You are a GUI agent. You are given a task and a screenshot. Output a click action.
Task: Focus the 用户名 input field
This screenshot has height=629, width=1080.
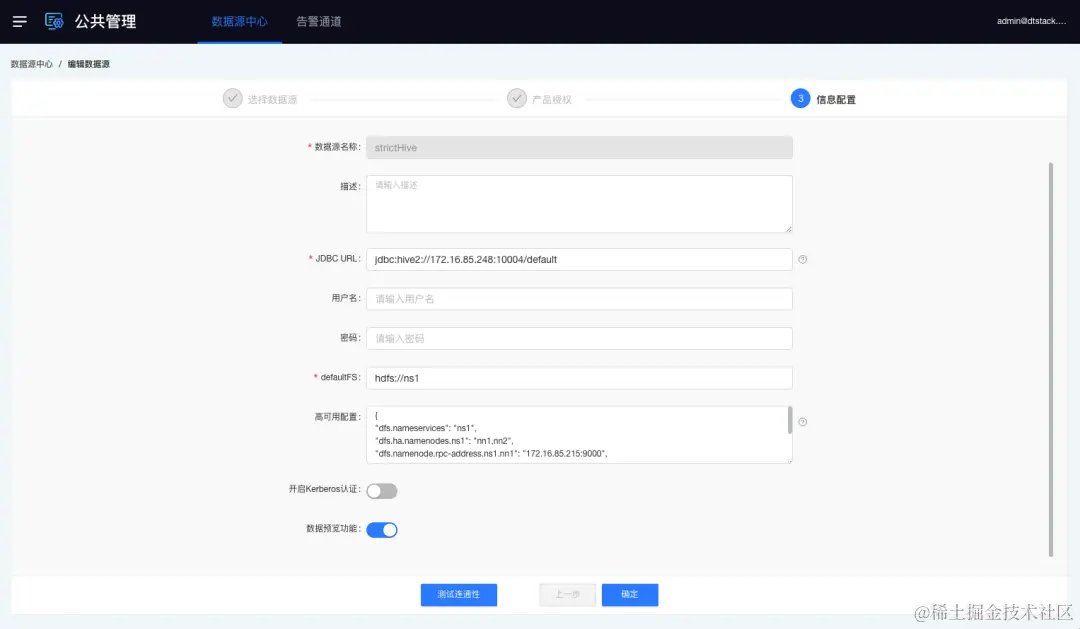click(579, 299)
